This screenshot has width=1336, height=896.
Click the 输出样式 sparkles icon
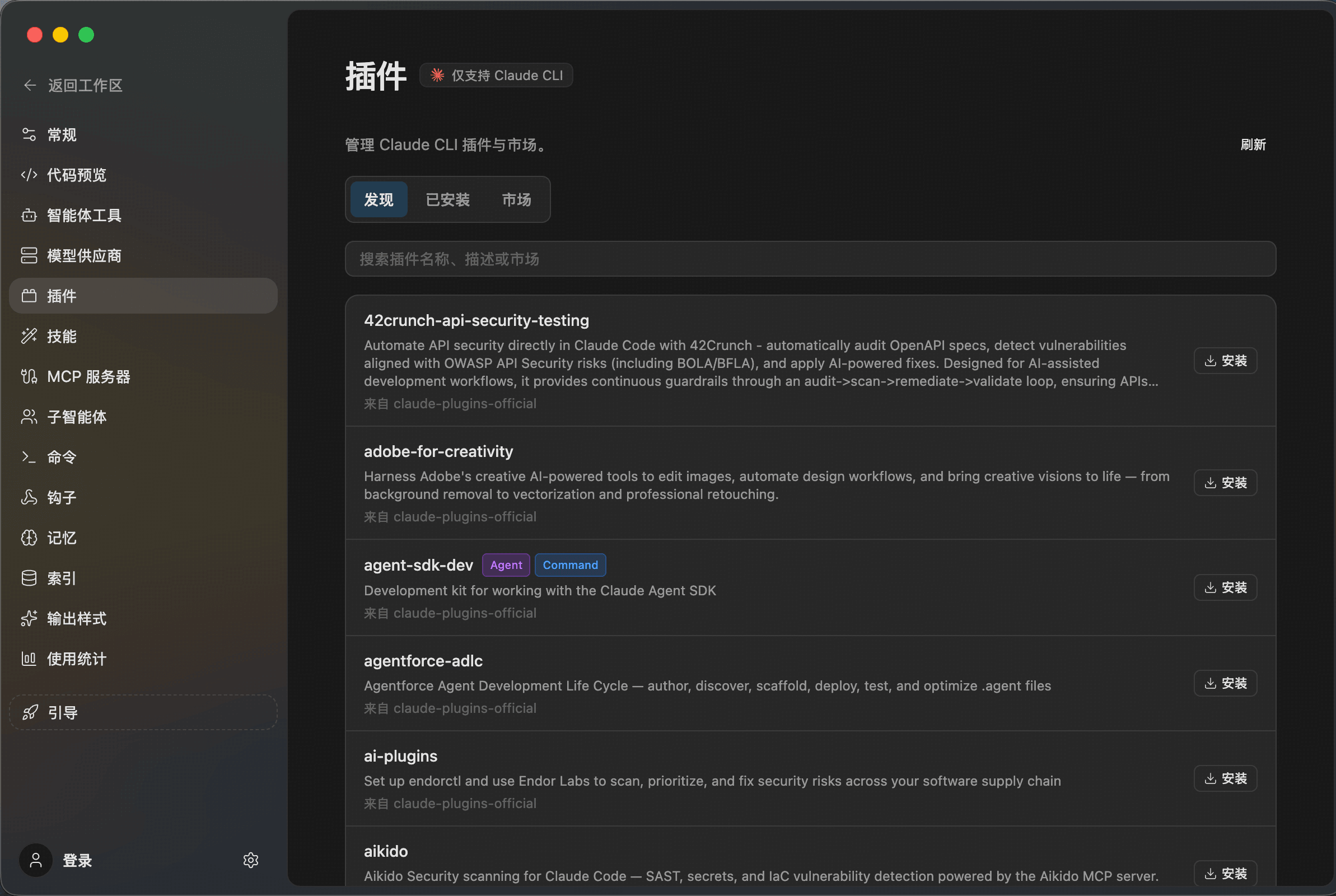pyautogui.click(x=29, y=618)
